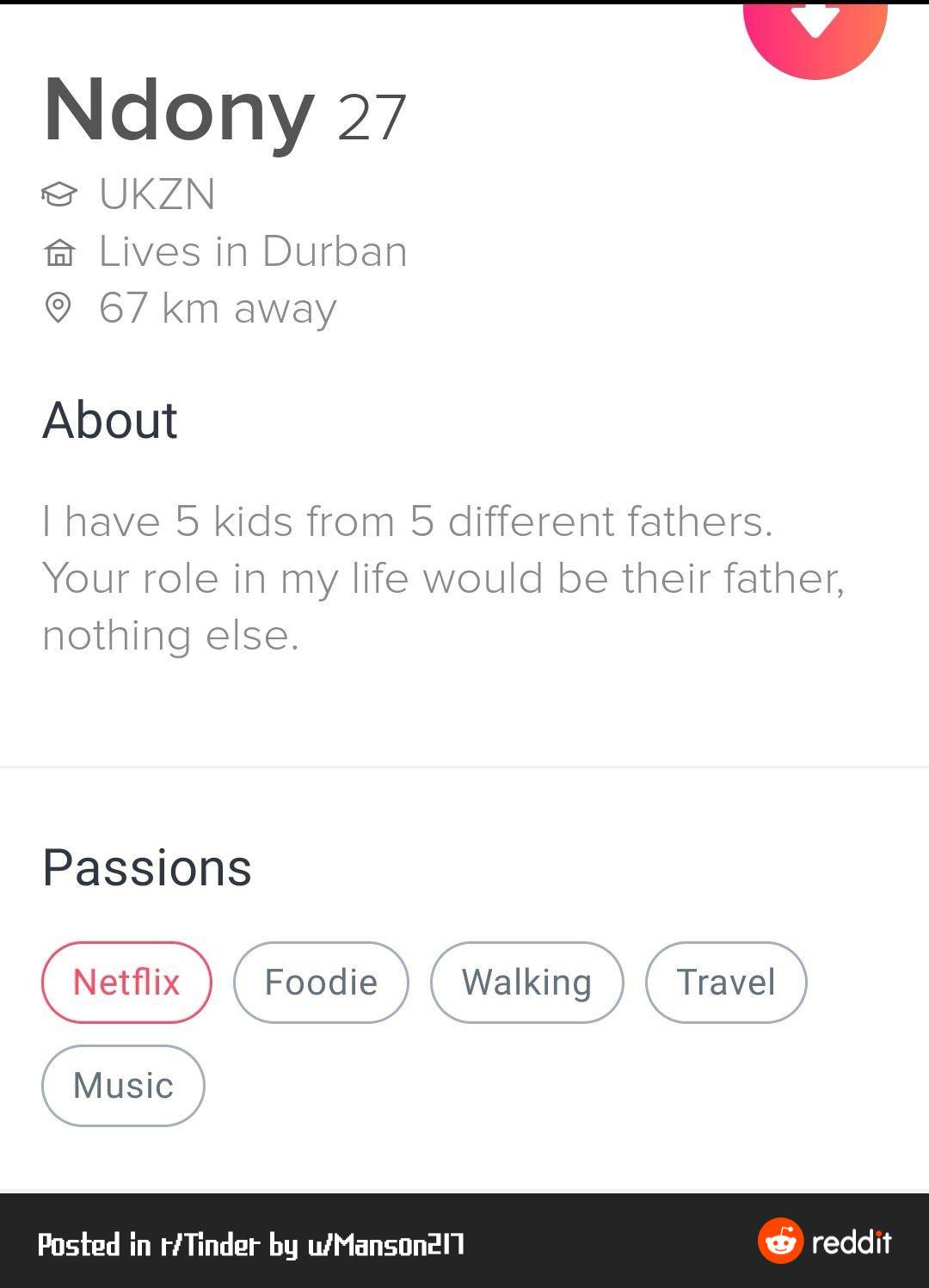The height and width of the screenshot is (1288, 929).
Task: Toggle the Netflix passion chip
Action: point(126,983)
